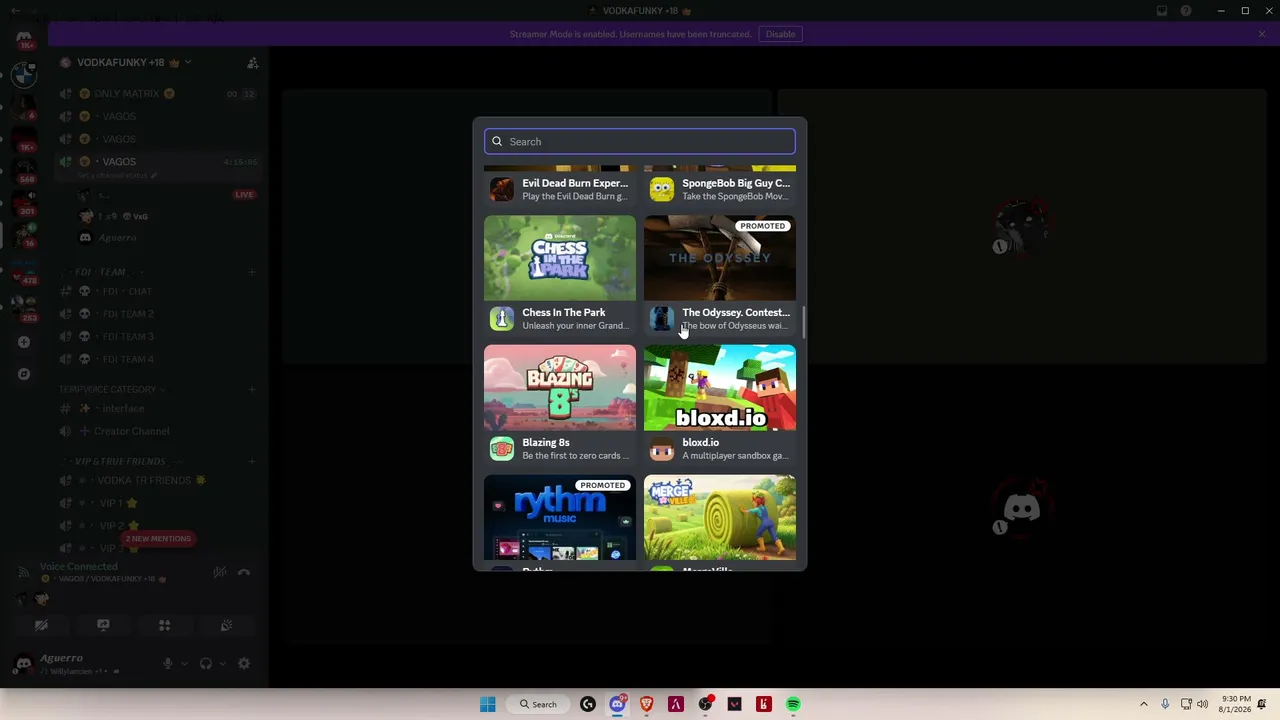Click The Odyssey small app icon
1280x720 pixels.
click(661, 318)
